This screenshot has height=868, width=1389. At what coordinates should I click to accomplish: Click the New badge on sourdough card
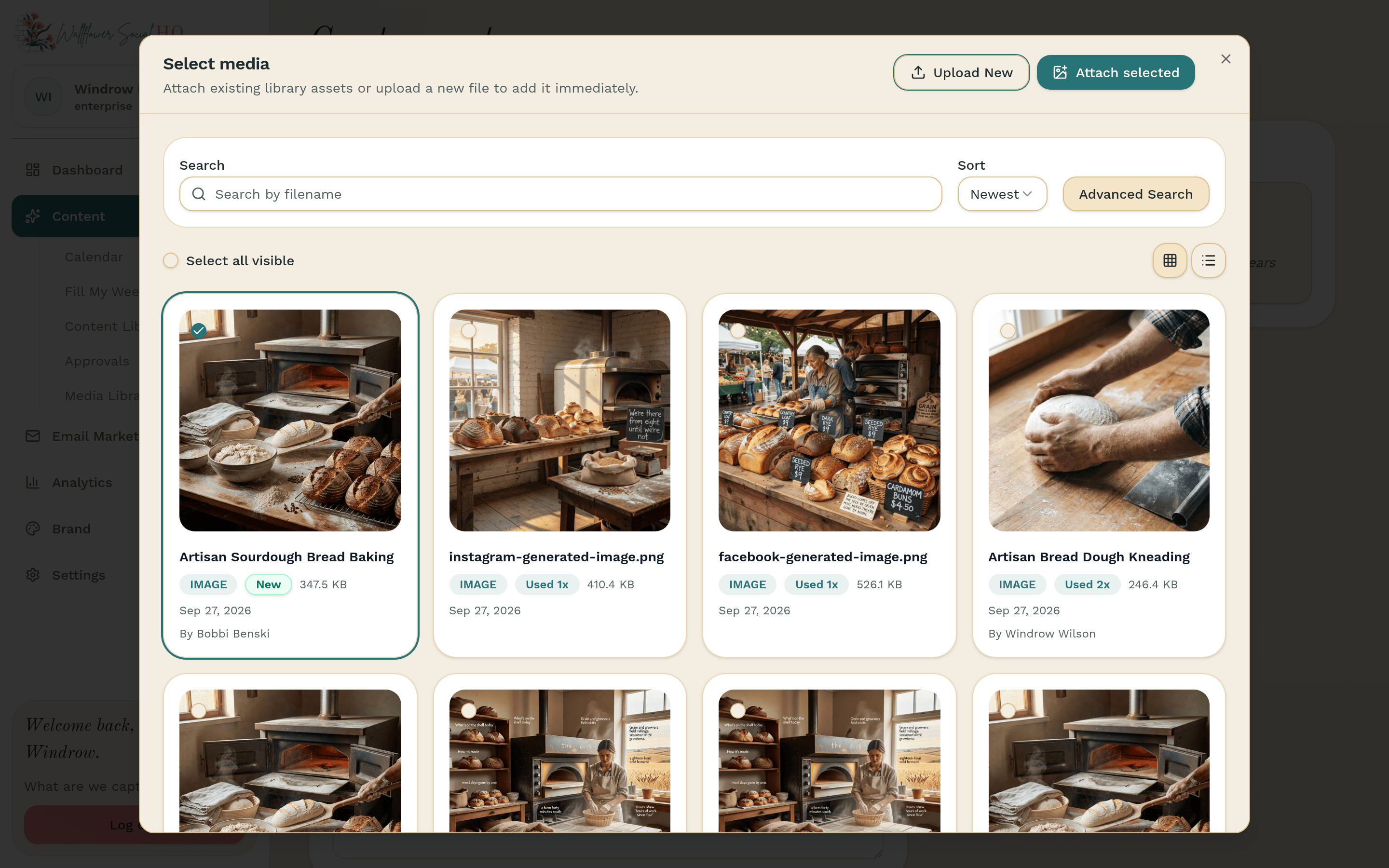pyautogui.click(x=269, y=584)
